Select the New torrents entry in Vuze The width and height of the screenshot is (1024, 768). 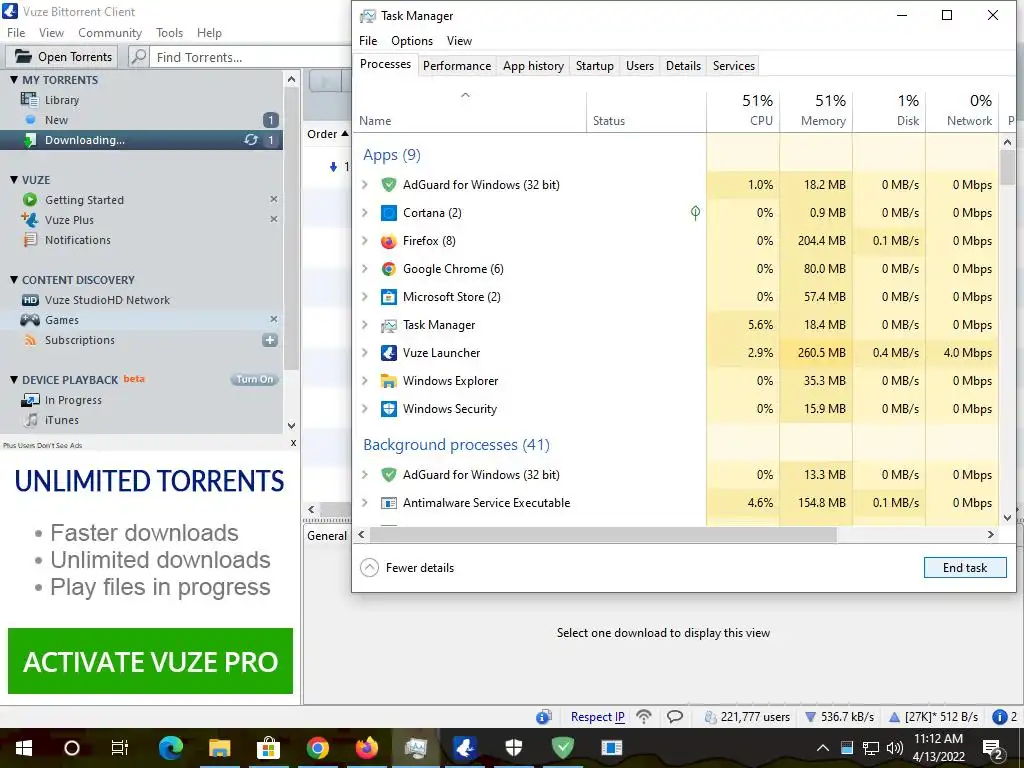[x=56, y=120]
